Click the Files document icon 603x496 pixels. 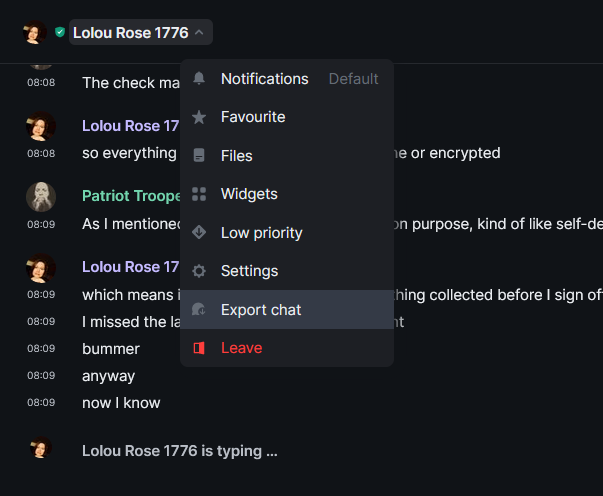pyautogui.click(x=199, y=156)
